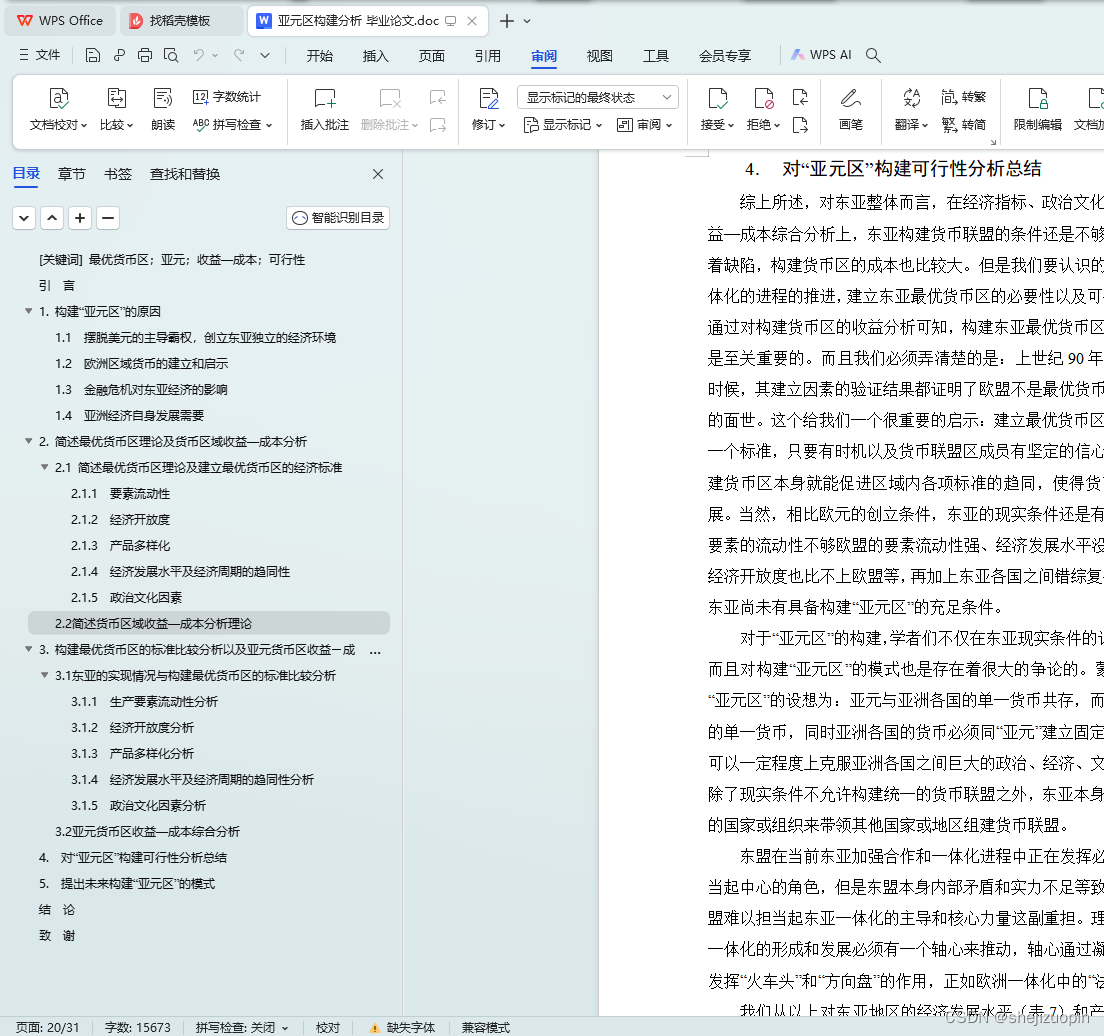Switch to 章节 navigation tab

[x=71, y=174]
